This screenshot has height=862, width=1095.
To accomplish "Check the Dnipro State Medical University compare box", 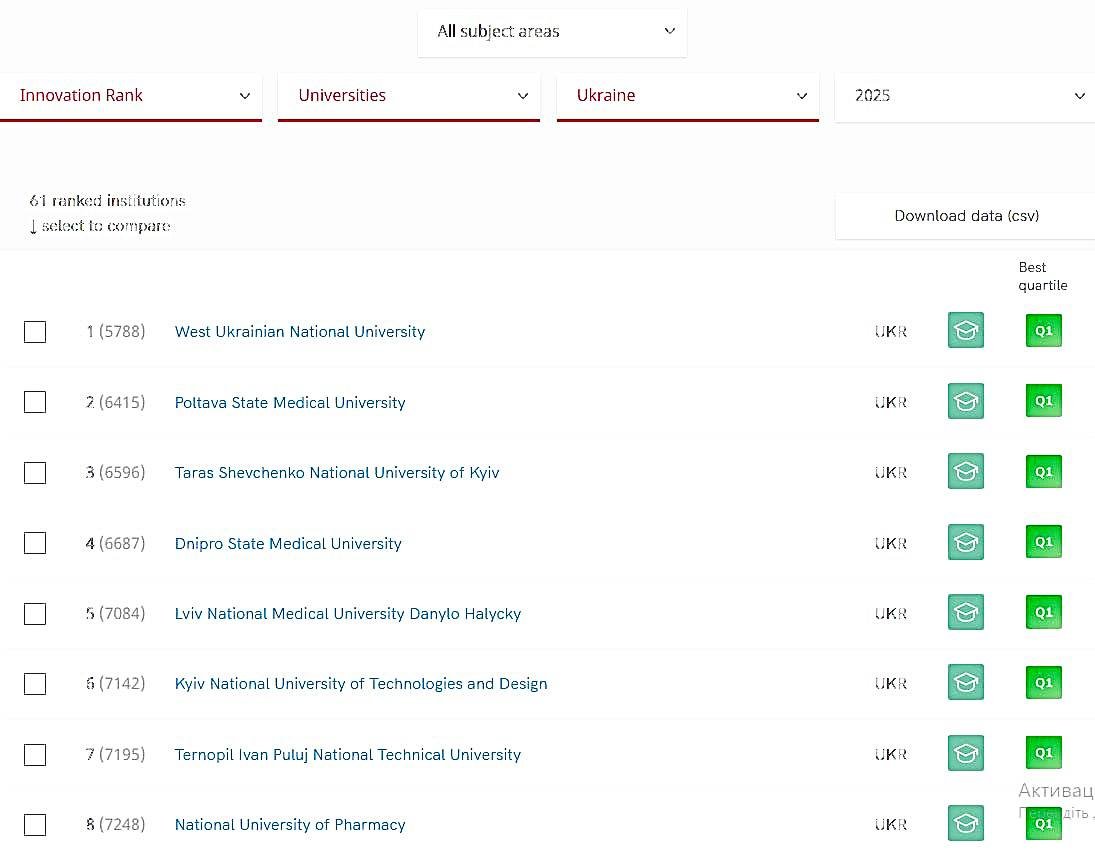I will [x=35, y=543].
